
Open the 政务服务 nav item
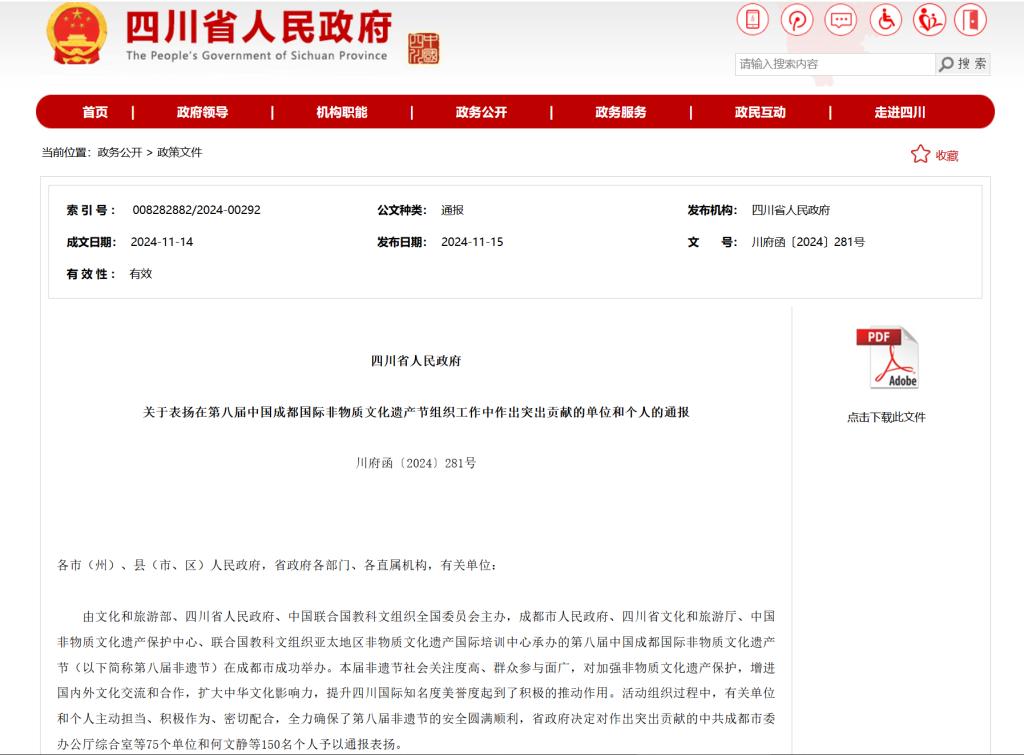pos(620,112)
